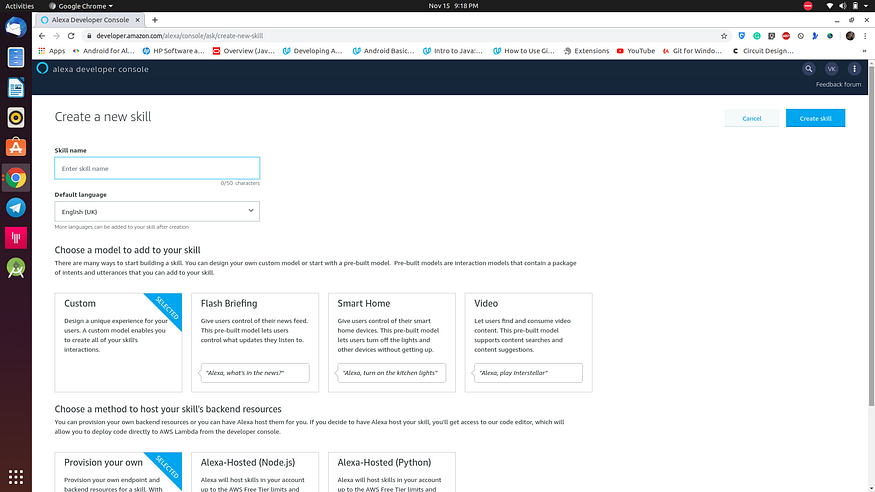This screenshot has height=492, width=875.
Task: Open search in Alexa console header
Action: [808, 69]
